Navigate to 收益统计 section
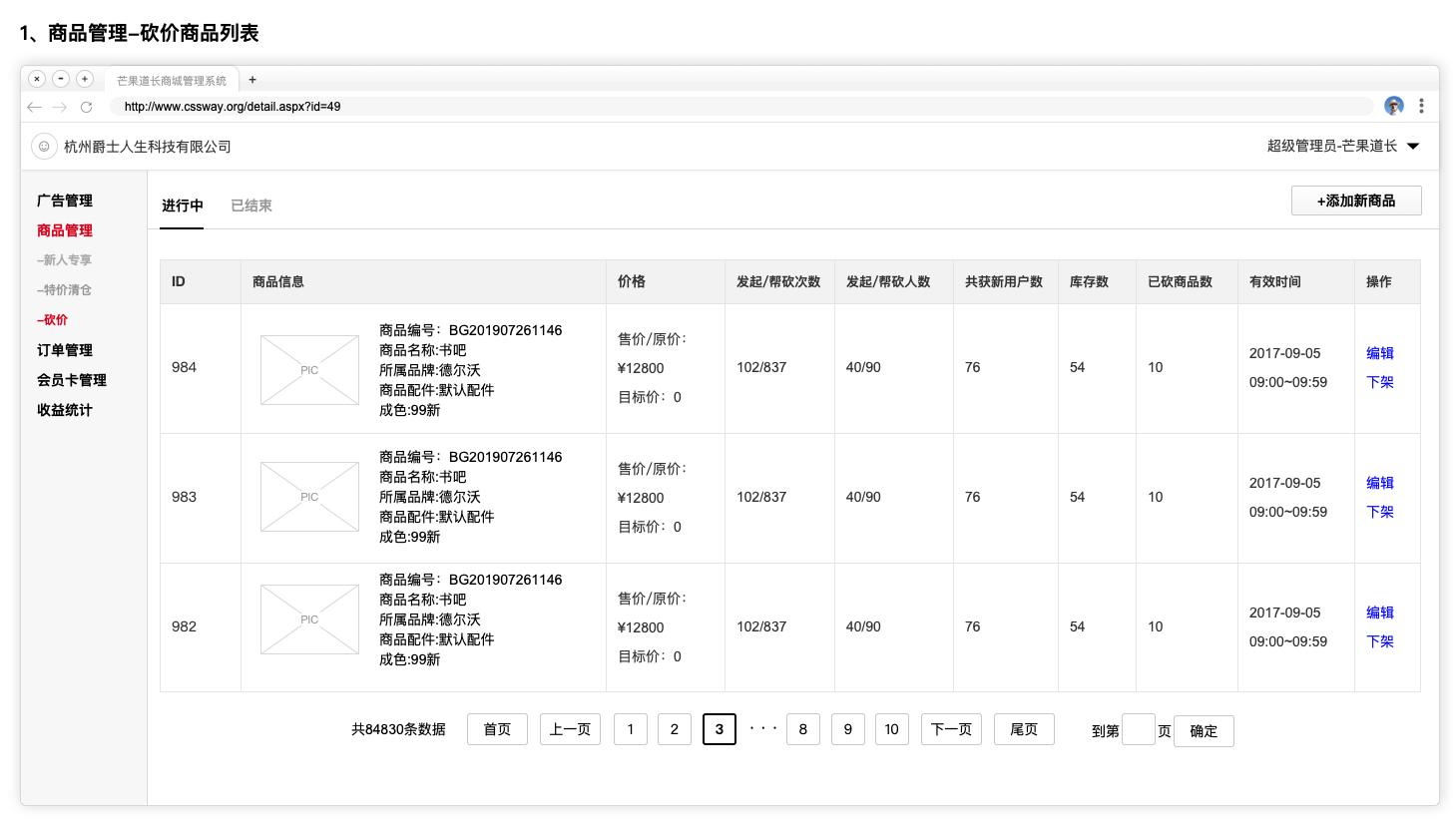 pos(64,409)
